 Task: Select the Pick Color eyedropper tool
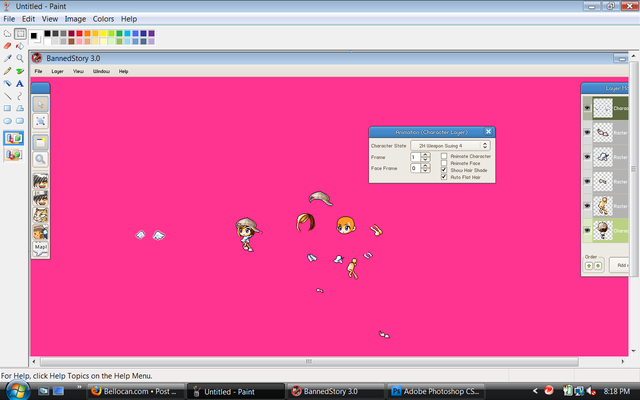[x=7, y=58]
